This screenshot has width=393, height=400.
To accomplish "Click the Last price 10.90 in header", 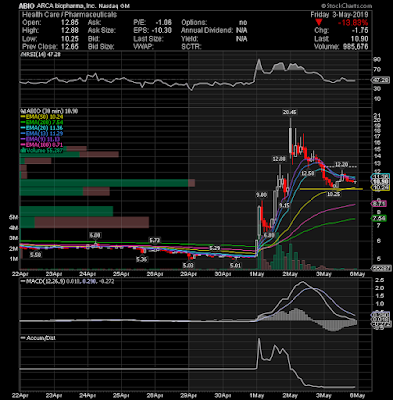I will [360, 39].
